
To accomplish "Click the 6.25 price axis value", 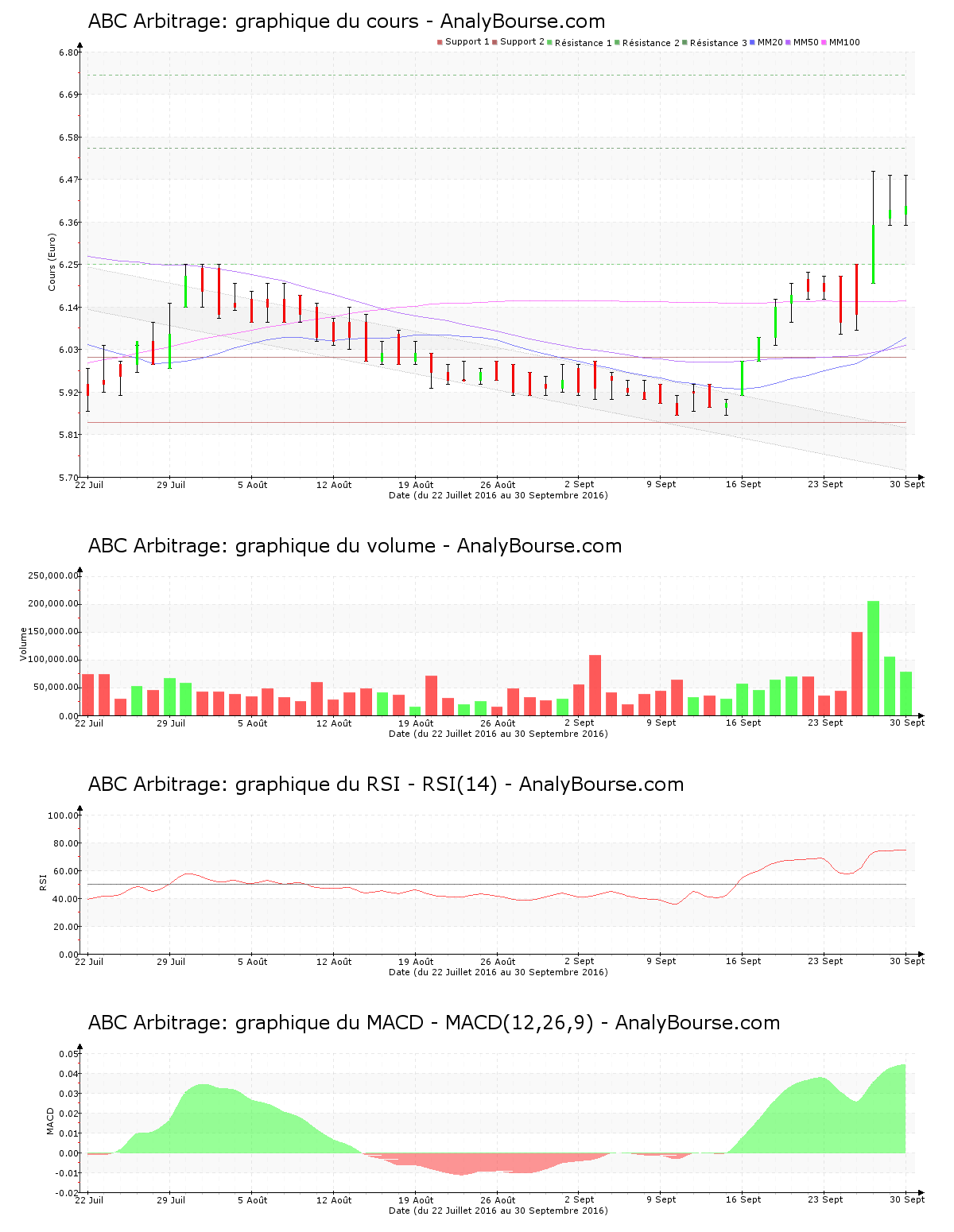I will [x=69, y=265].
